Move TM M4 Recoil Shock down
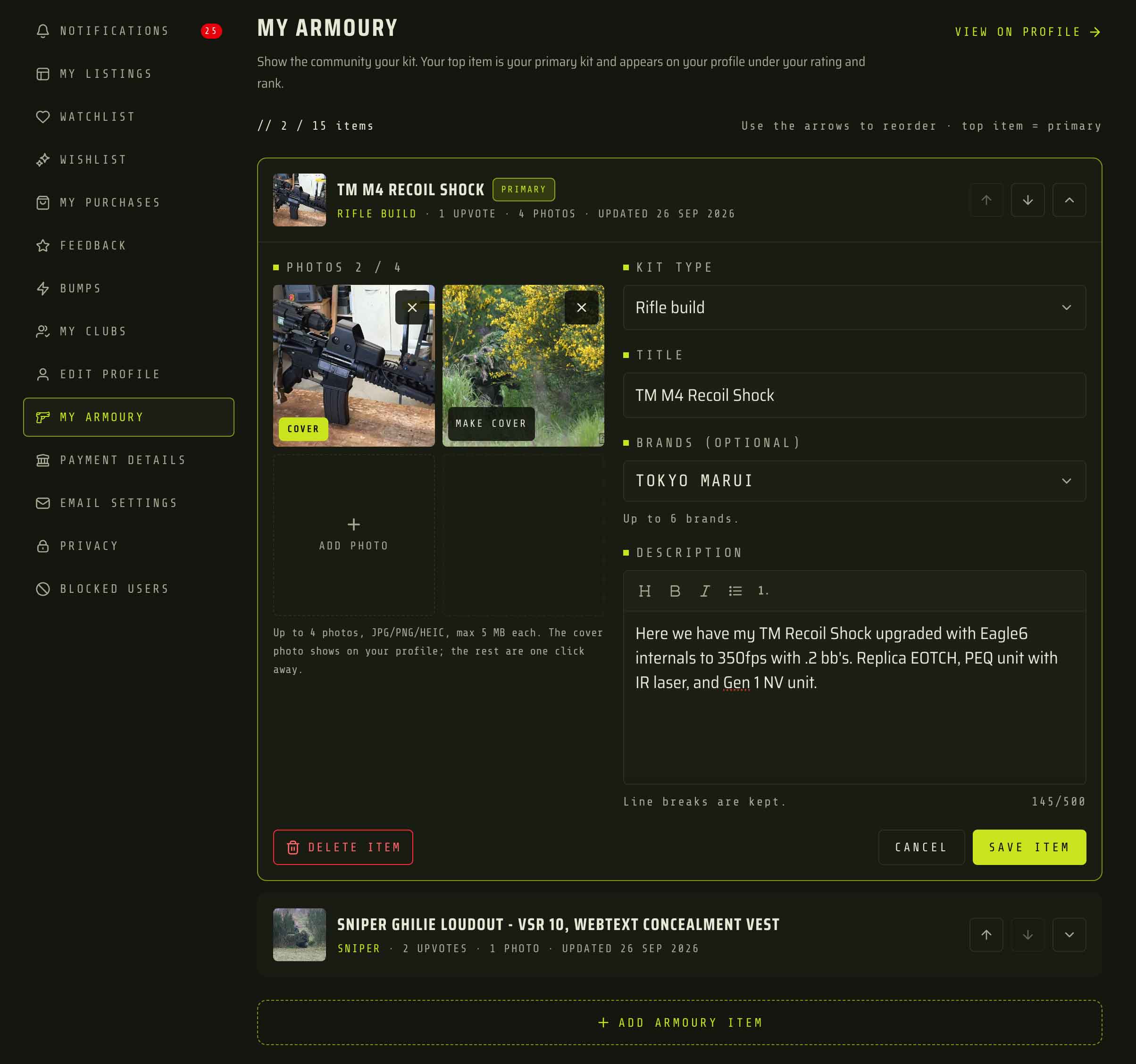1136x1064 pixels. (x=1027, y=200)
